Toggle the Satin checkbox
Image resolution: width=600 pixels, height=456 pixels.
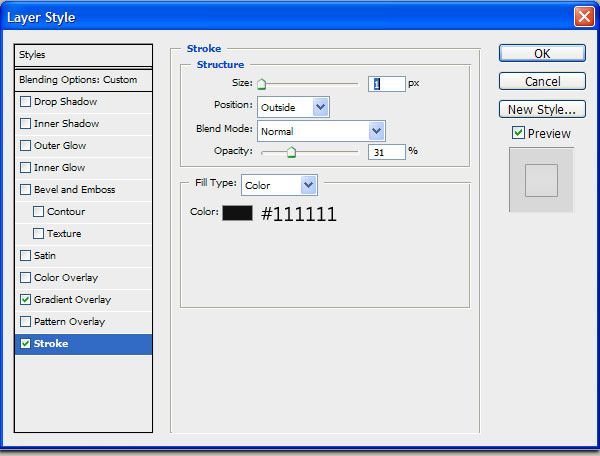[25, 256]
